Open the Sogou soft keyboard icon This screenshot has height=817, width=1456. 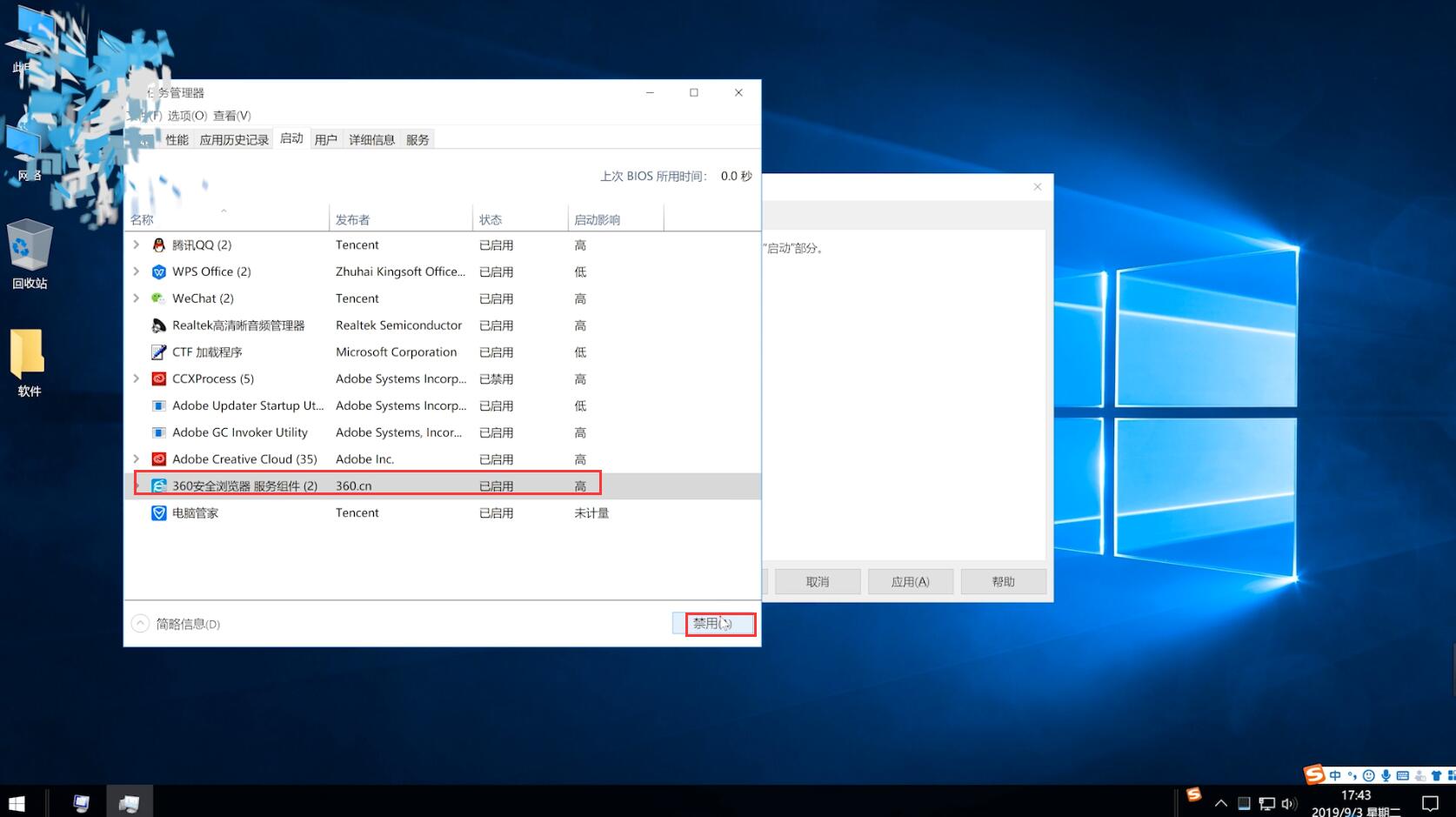[x=1402, y=775]
